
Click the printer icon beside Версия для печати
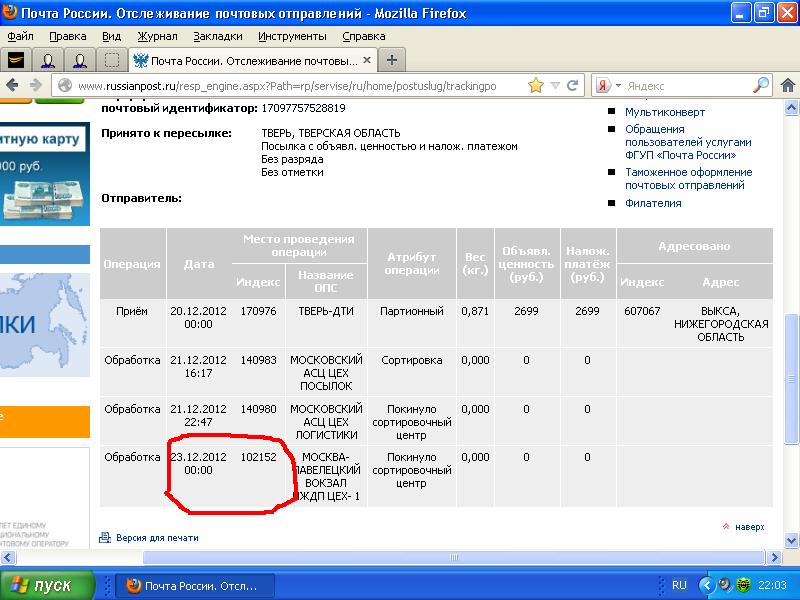[105, 537]
